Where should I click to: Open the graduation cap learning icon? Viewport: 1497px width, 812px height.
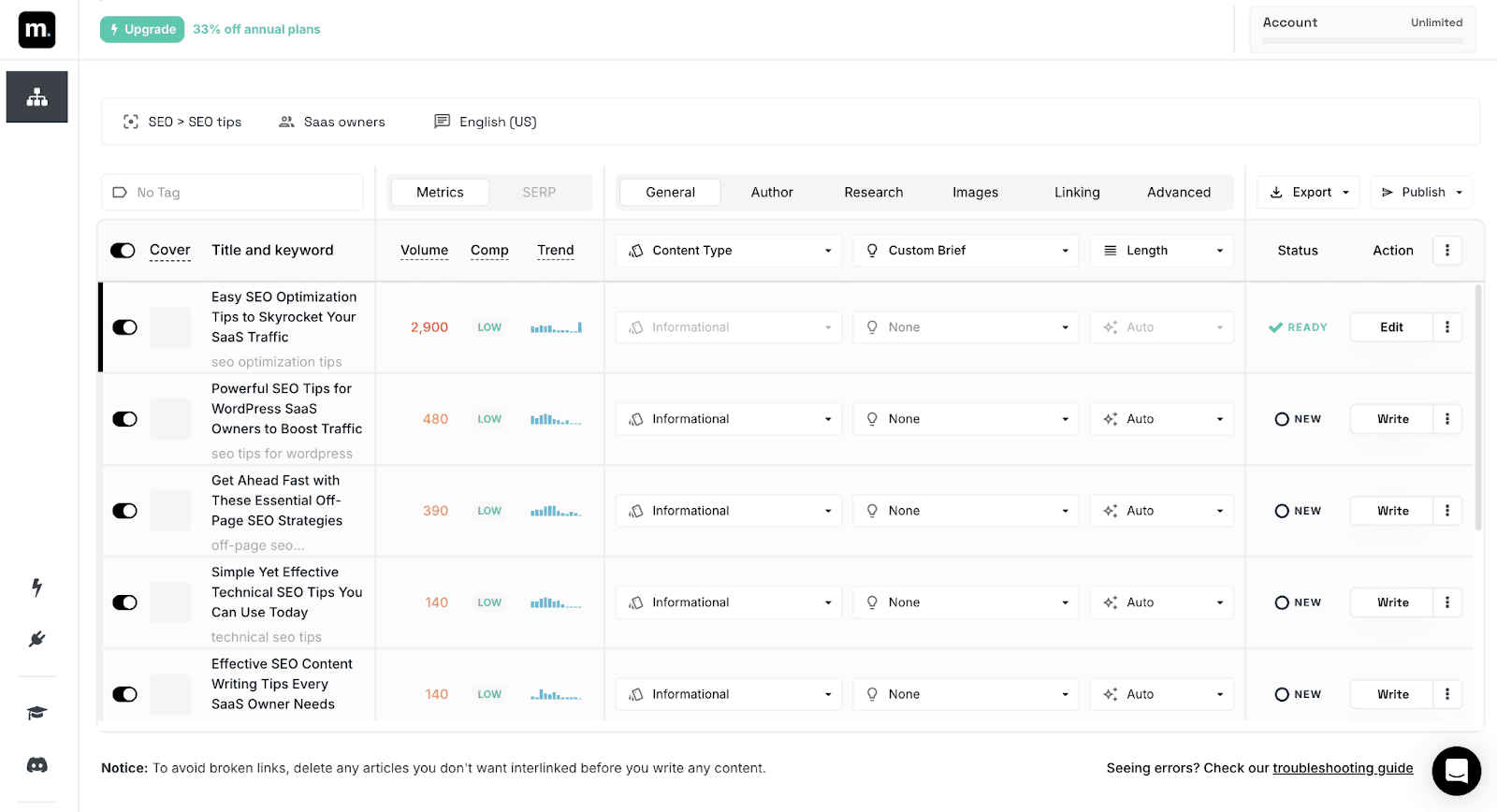(36, 713)
